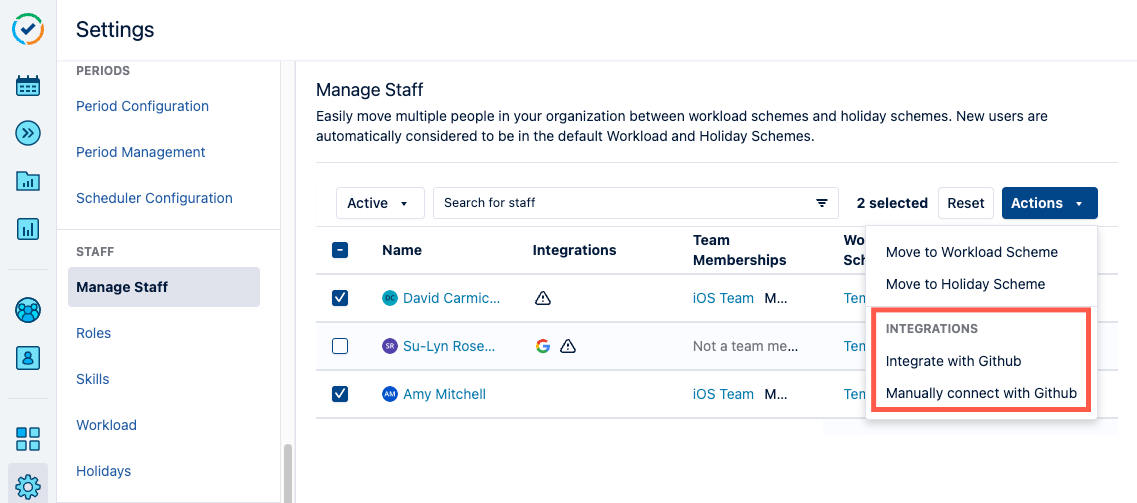Type in the Search for staff field
Screen dimensions: 1137x503
[620, 203]
